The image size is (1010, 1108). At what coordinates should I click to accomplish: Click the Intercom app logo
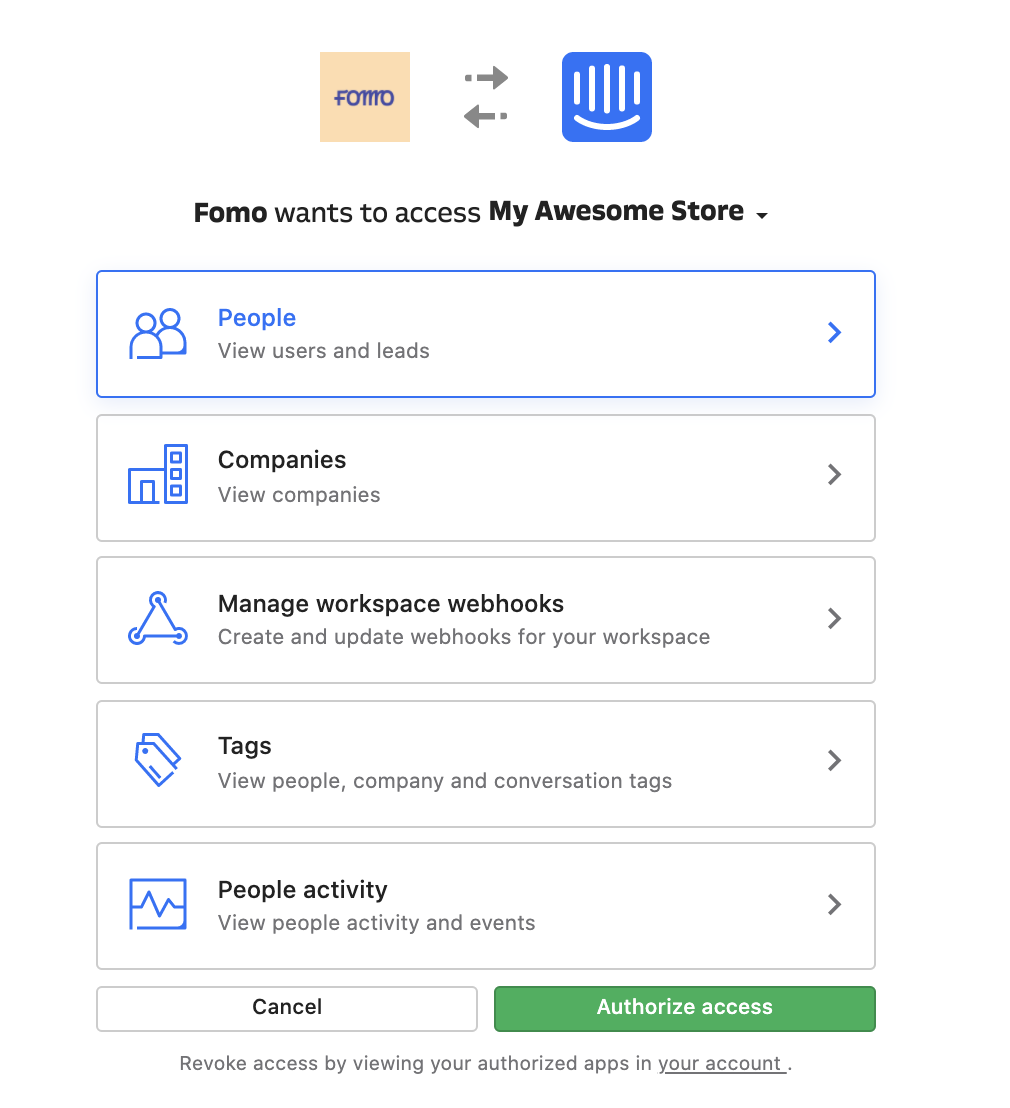tap(607, 96)
